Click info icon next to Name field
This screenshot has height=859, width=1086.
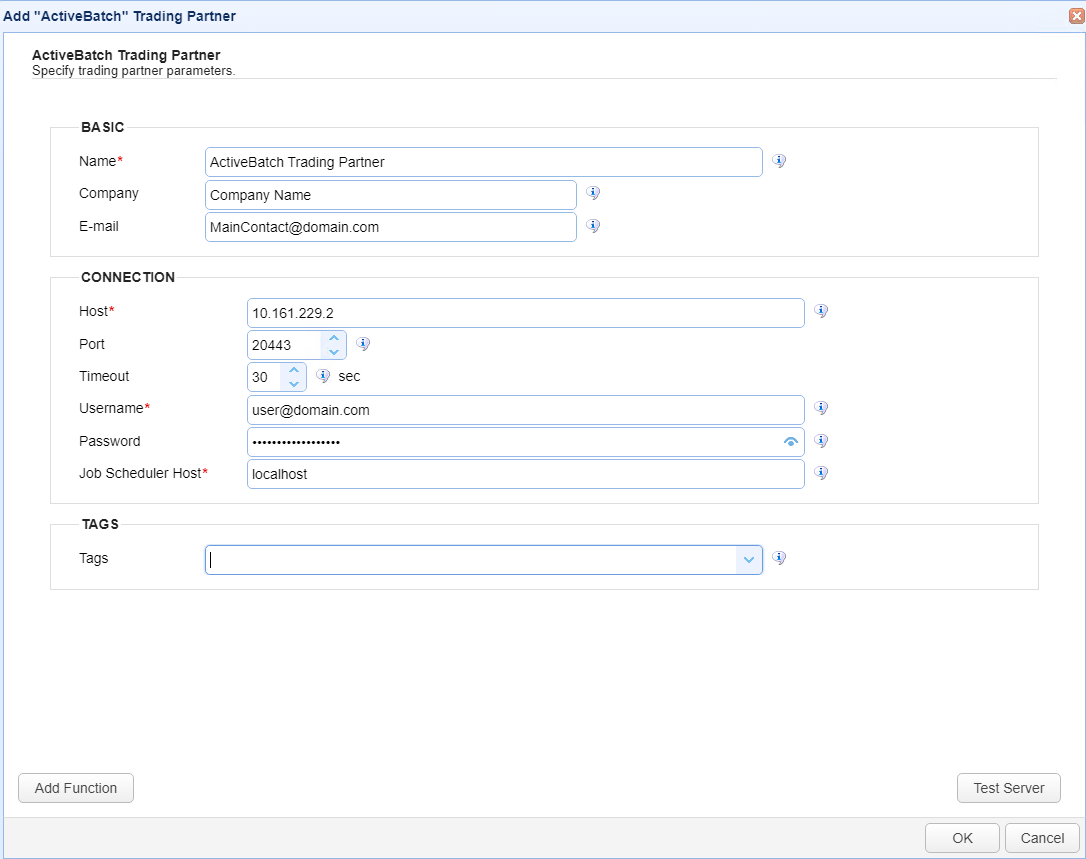779,161
